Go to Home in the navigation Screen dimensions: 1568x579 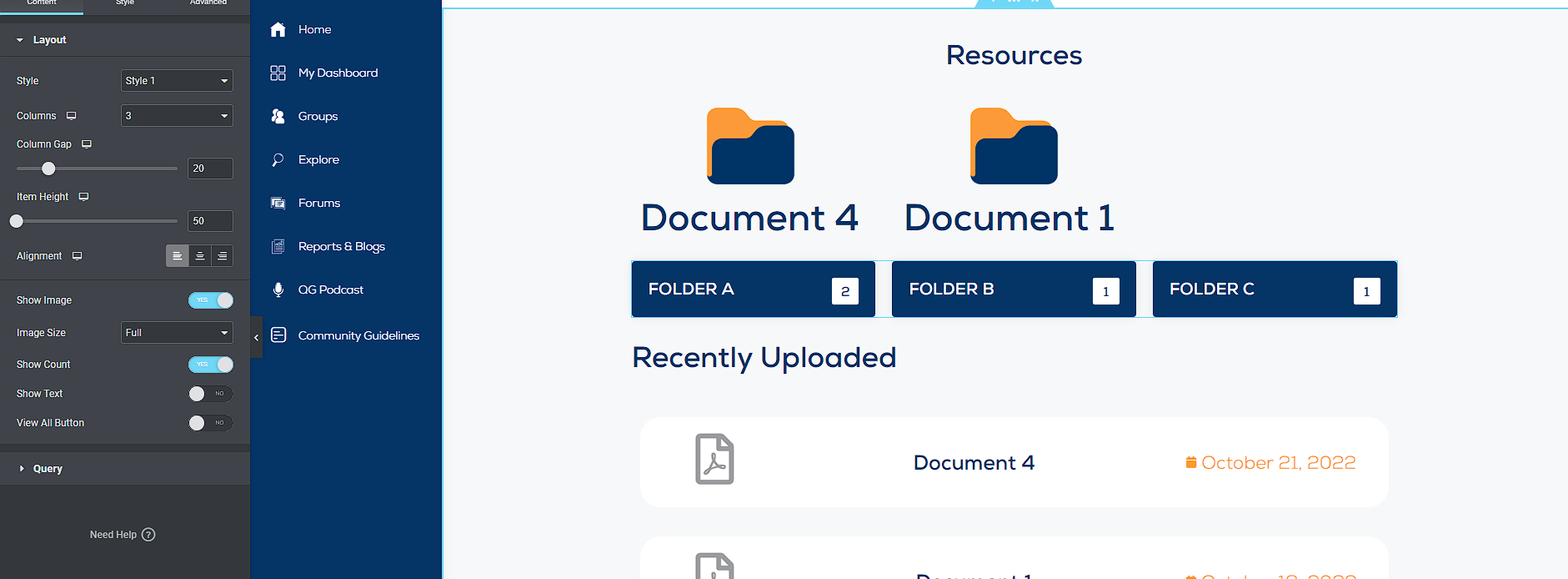[314, 29]
